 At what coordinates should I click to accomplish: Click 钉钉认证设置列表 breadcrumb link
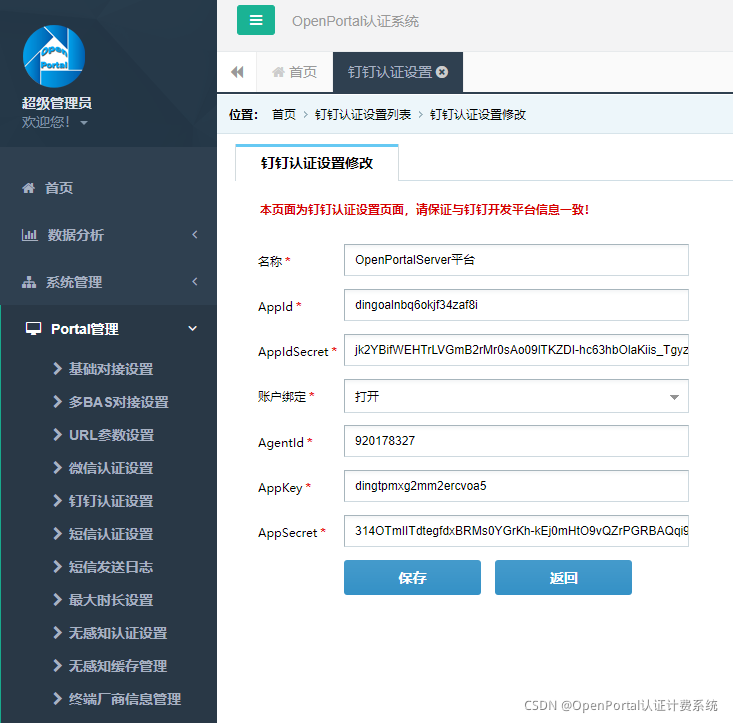[363, 115]
